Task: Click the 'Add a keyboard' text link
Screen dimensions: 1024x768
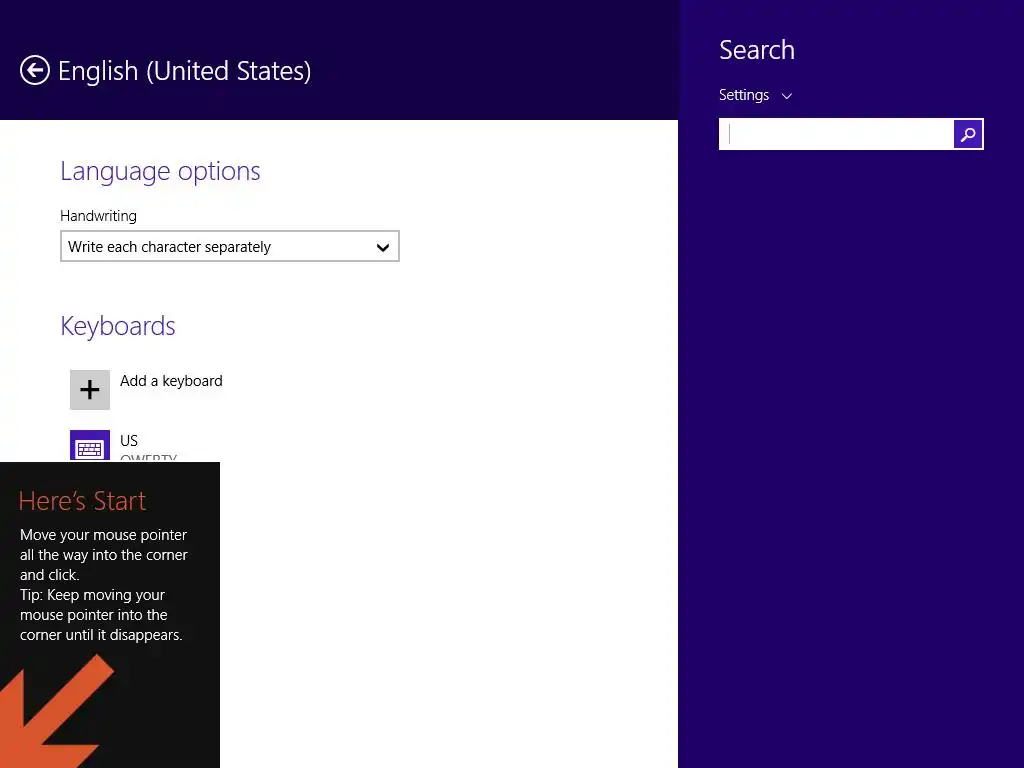Action: 171,381
